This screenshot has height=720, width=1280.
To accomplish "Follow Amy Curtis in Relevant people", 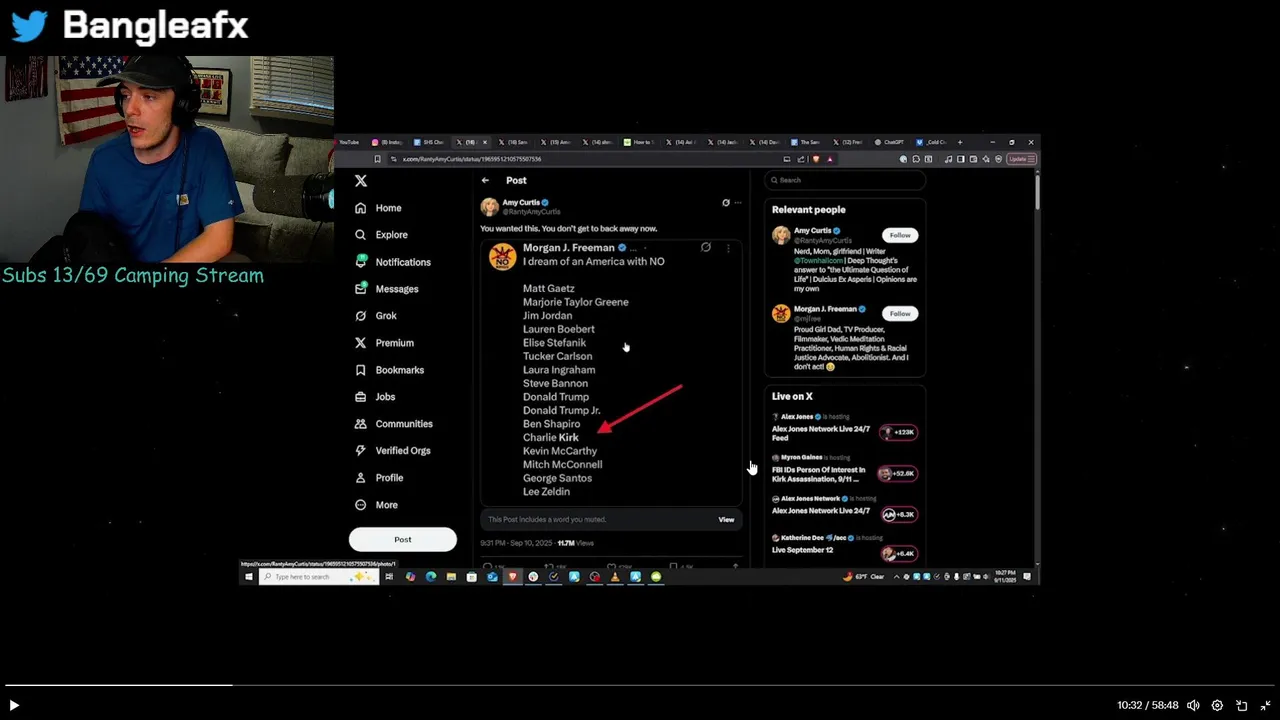I will (x=900, y=235).
